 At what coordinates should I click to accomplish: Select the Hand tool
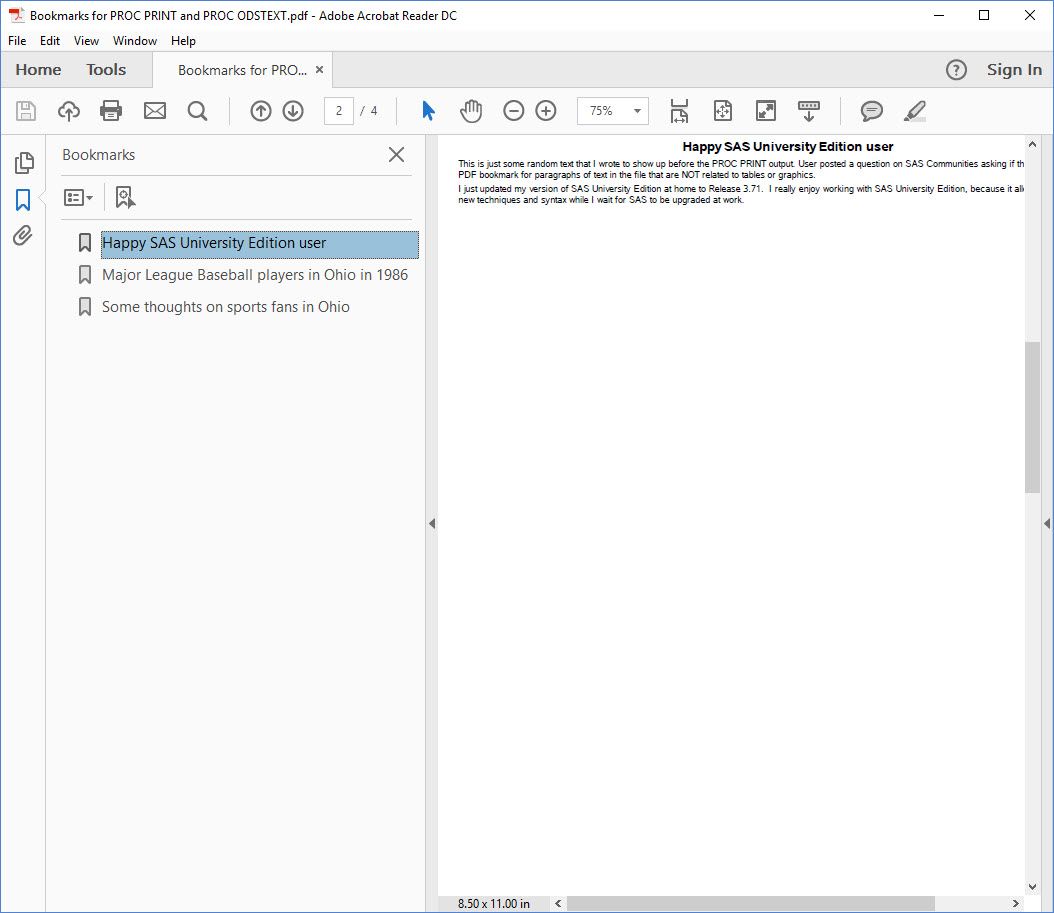click(x=470, y=111)
